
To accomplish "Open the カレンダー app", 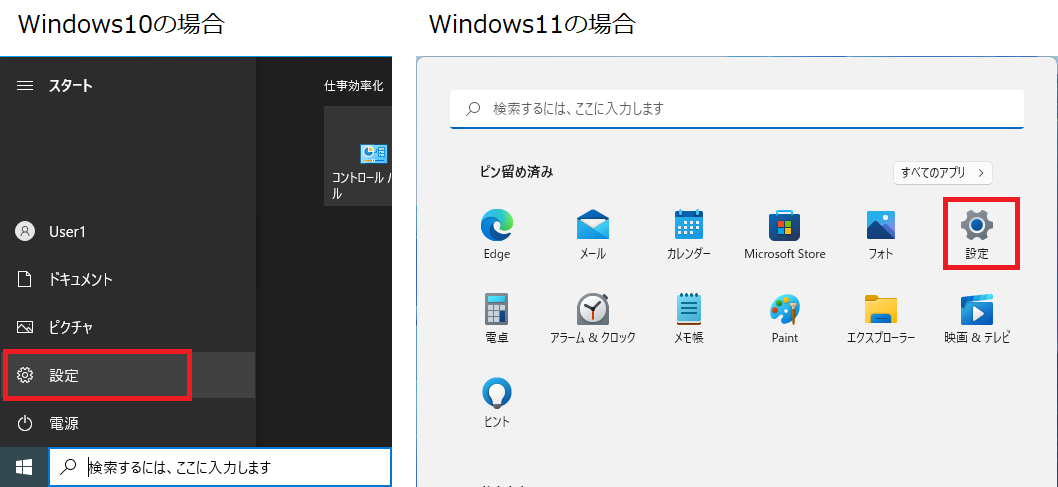I will pos(688,234).
